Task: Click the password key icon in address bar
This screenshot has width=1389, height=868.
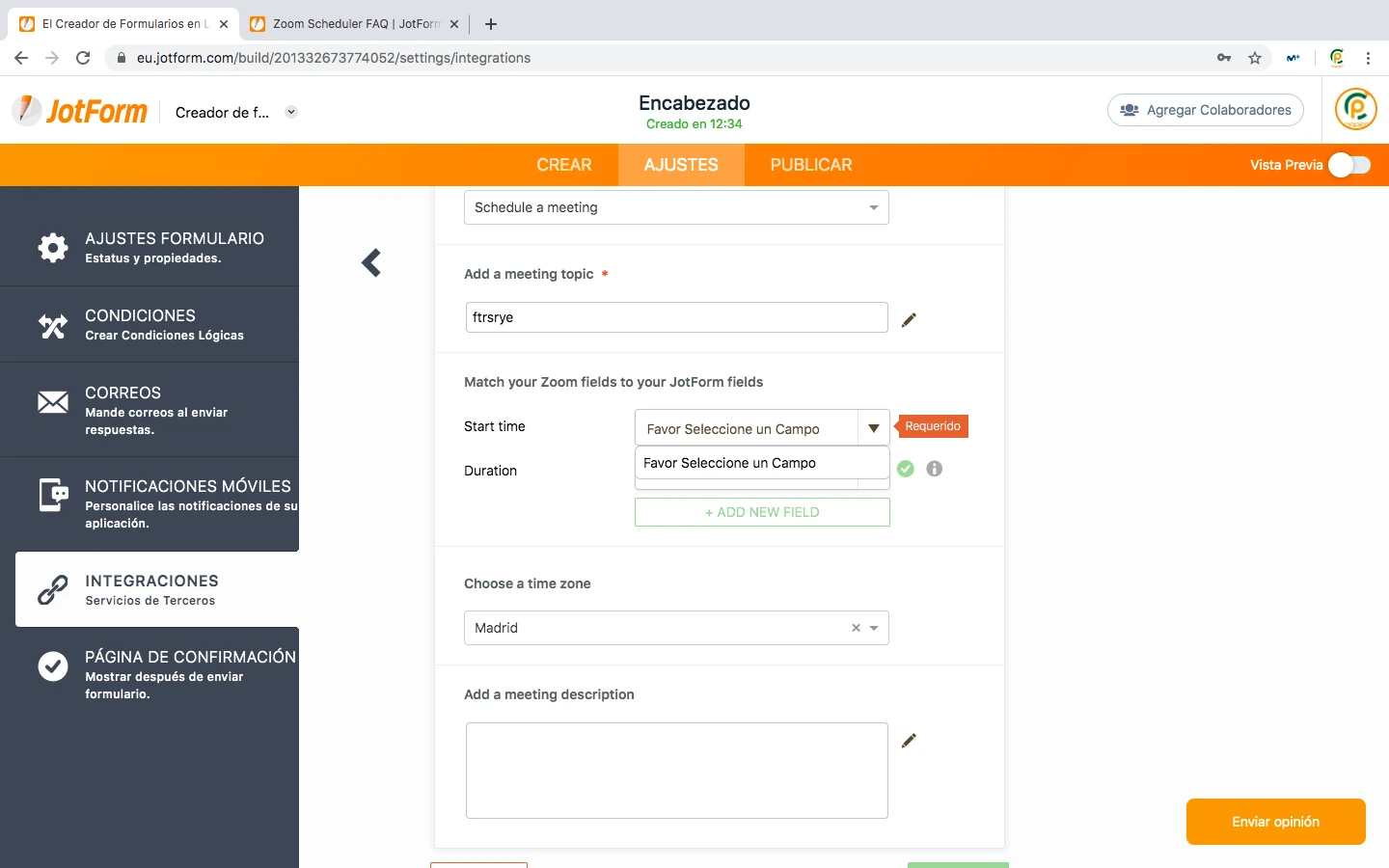Action: pos(1223,58)
